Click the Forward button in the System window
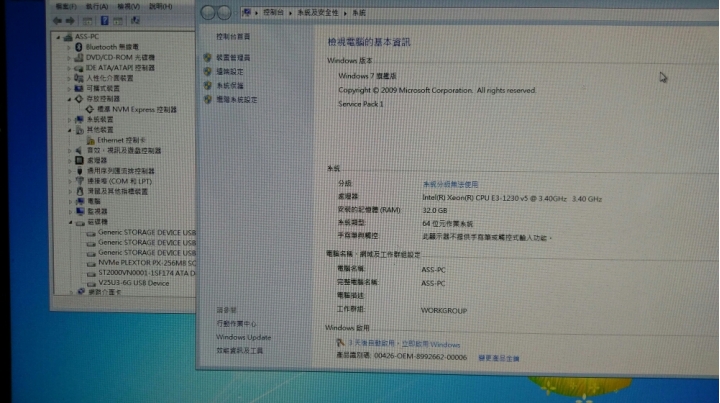This screenshot has height=403, width=720. (x=224, y=13)
